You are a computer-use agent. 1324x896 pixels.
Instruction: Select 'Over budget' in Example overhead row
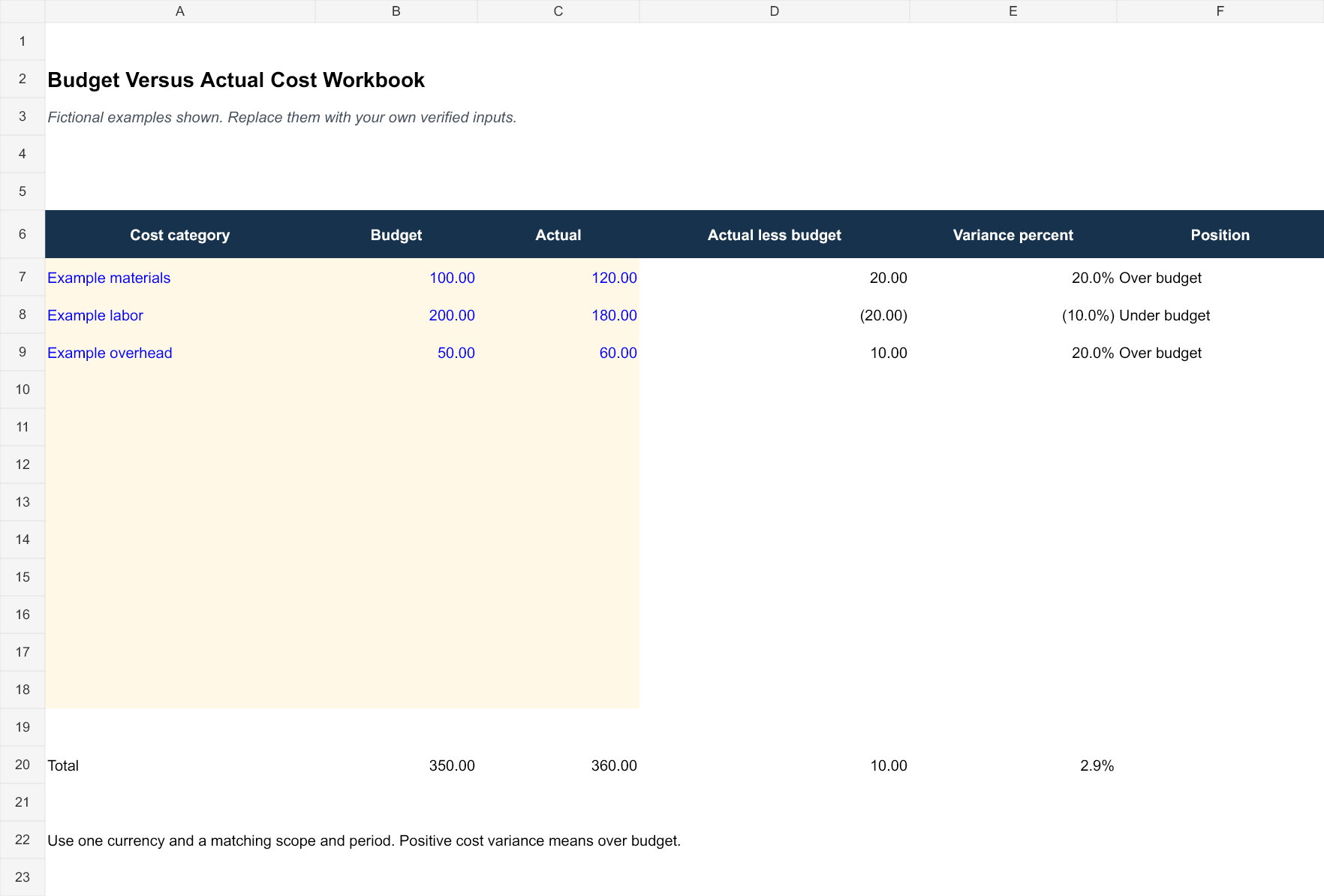[1220, 352]
